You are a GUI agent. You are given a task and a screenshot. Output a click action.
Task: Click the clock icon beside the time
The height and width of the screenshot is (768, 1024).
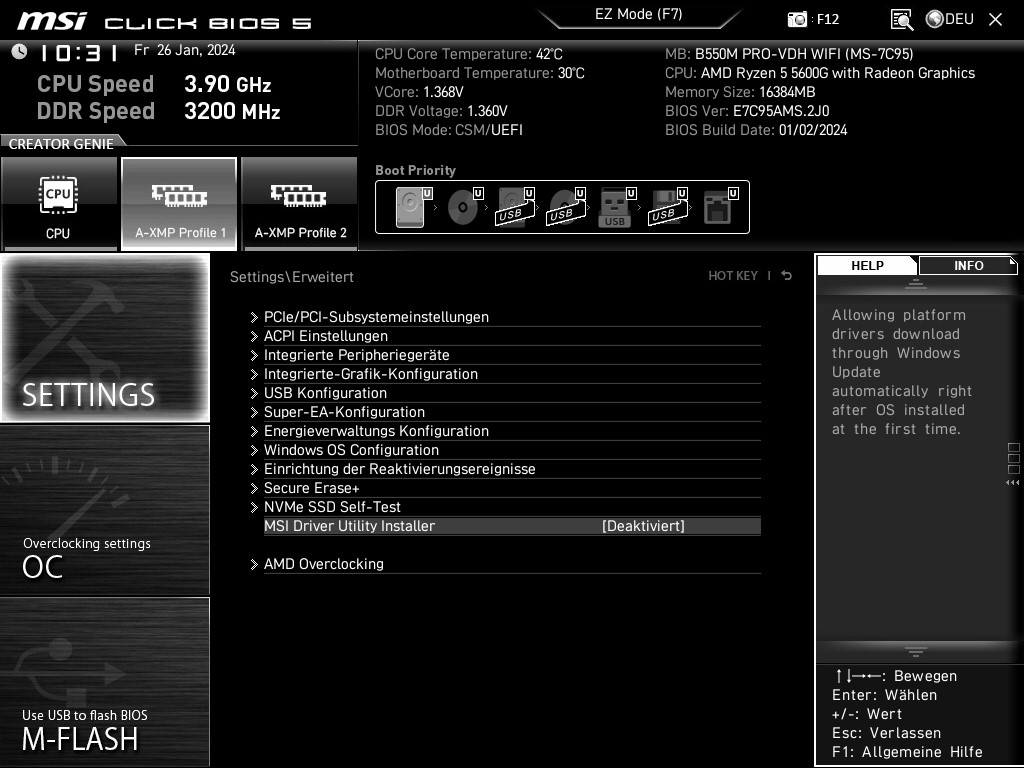click(x=19, y=52)
